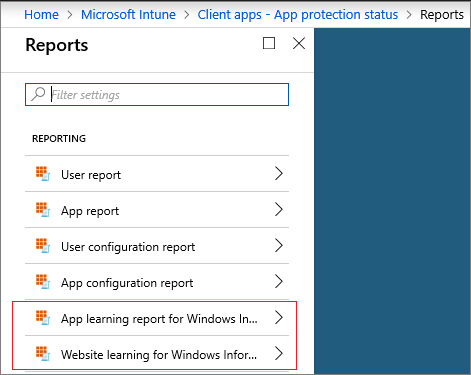Click chevron beside App configuration report
Viewport: 471px width, 375px height.
point(279,281)
